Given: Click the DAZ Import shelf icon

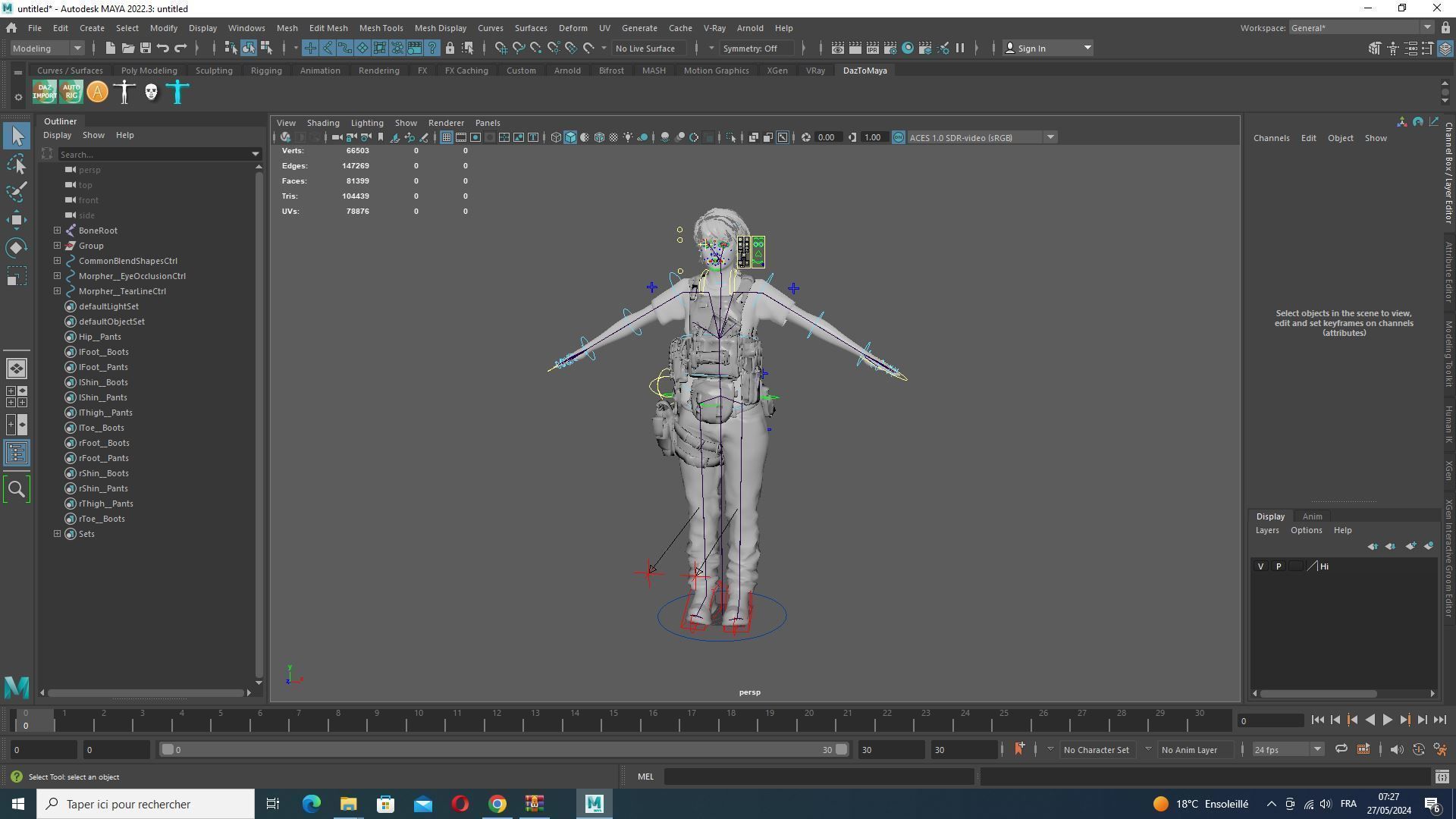Looking at the screenshot, I should [x=44, y=92].
